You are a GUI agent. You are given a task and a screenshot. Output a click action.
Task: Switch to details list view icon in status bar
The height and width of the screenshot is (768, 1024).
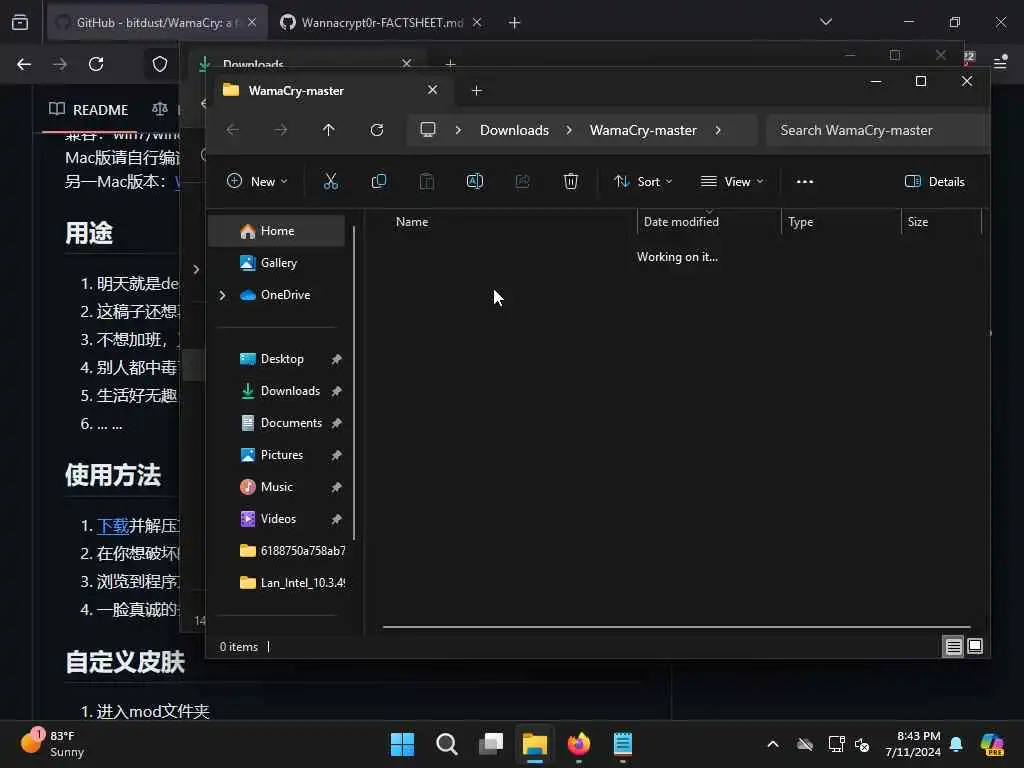pyautogui.click(x=953, y=647)
